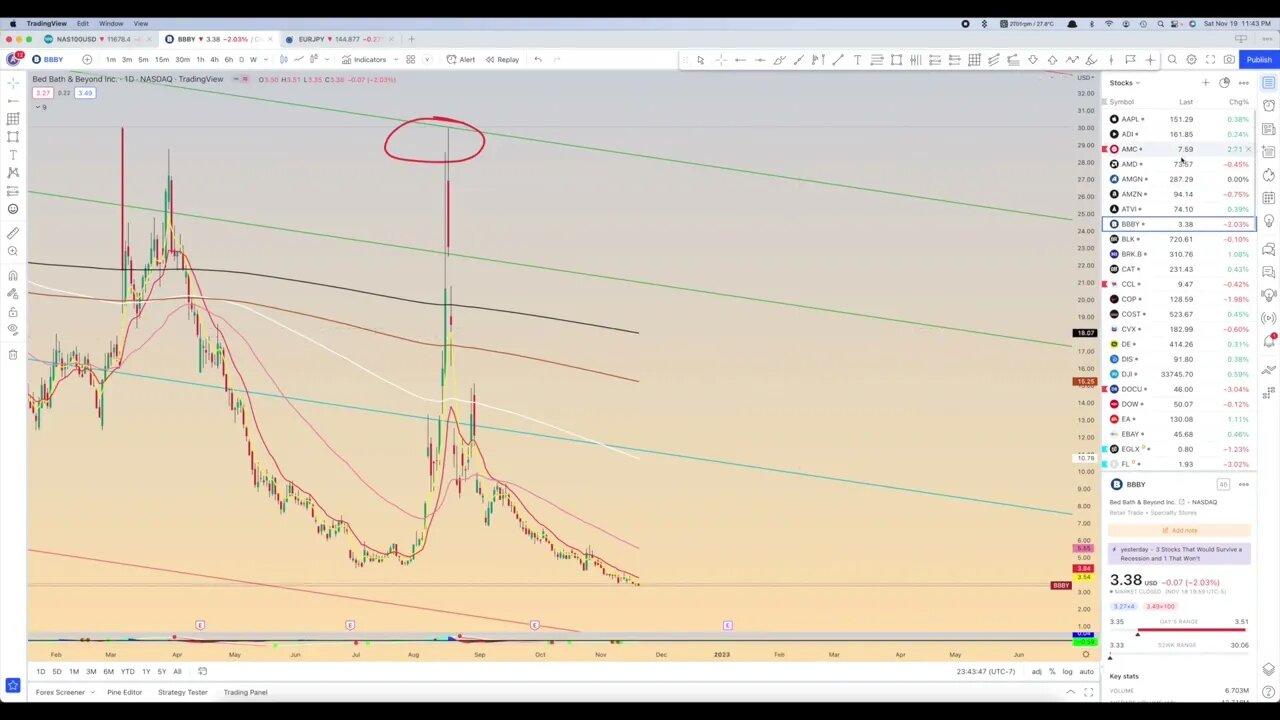The height and width of the screenshot is (720, 1280).
Task: Open new tab plus button
Action: [411, 39]
